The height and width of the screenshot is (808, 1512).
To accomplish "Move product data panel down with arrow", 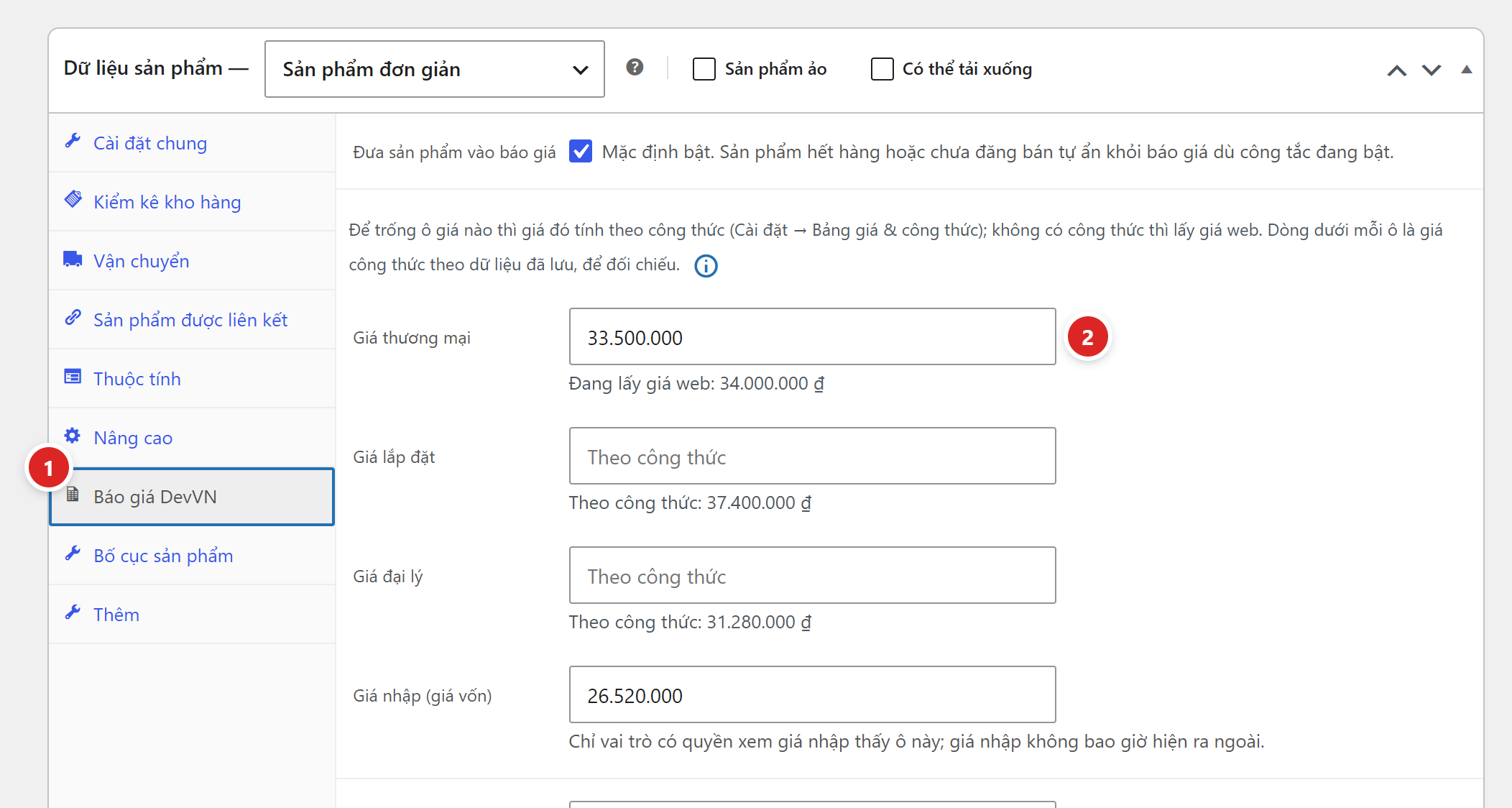I will [1432, 70].
